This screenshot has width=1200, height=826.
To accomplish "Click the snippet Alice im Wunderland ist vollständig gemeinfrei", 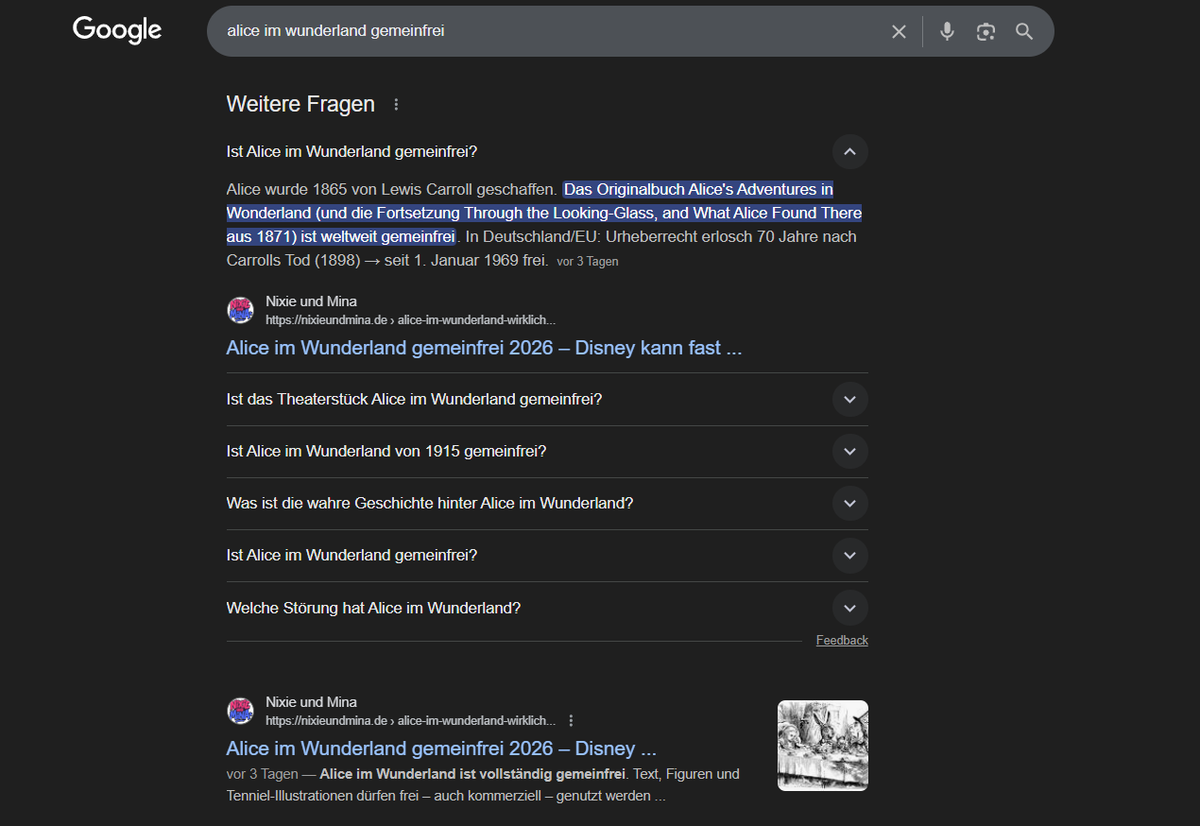I will tap(473, 774).
